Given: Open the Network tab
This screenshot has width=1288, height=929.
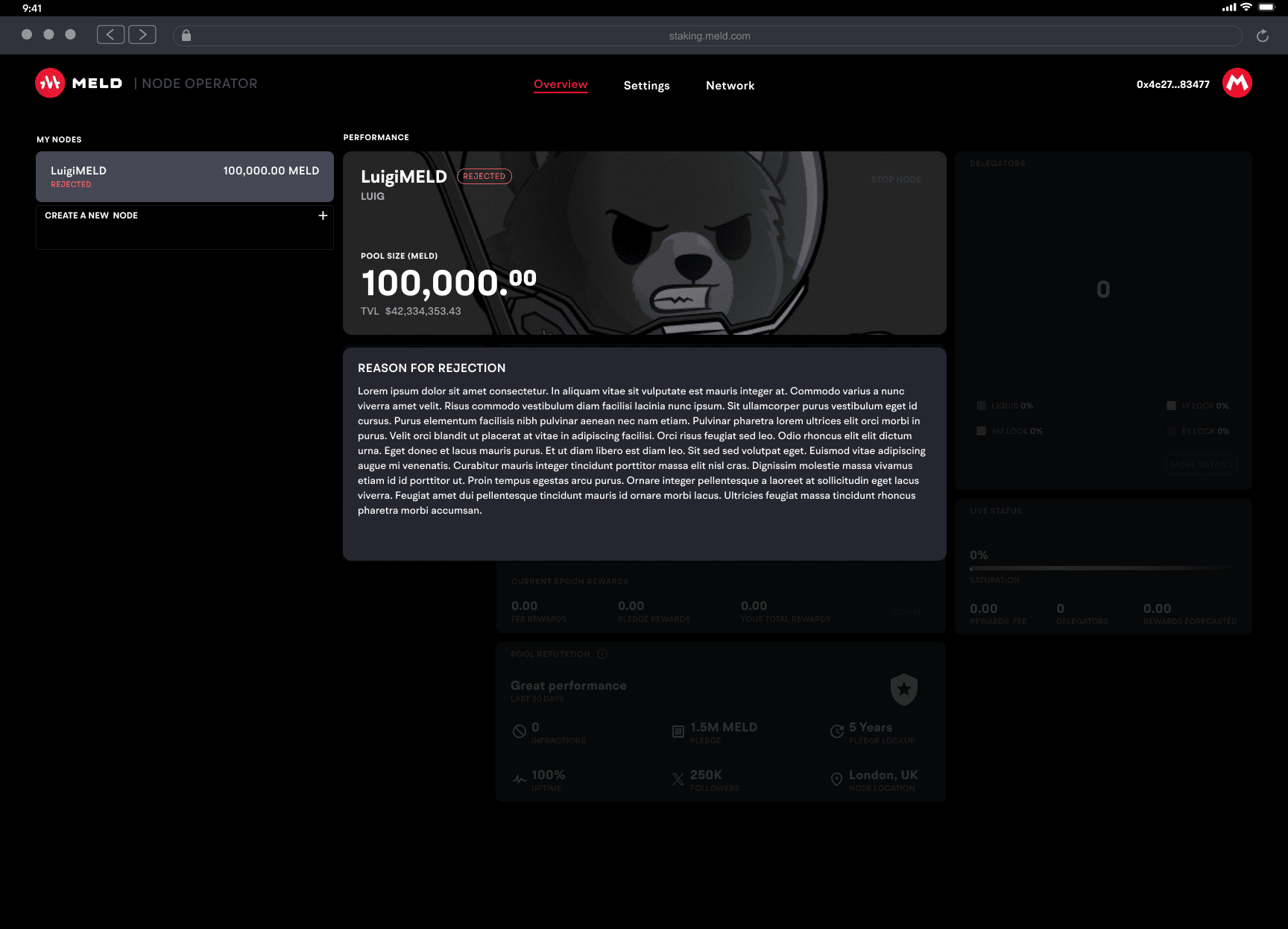Looking at the screenshot, I should coord(730,85).
